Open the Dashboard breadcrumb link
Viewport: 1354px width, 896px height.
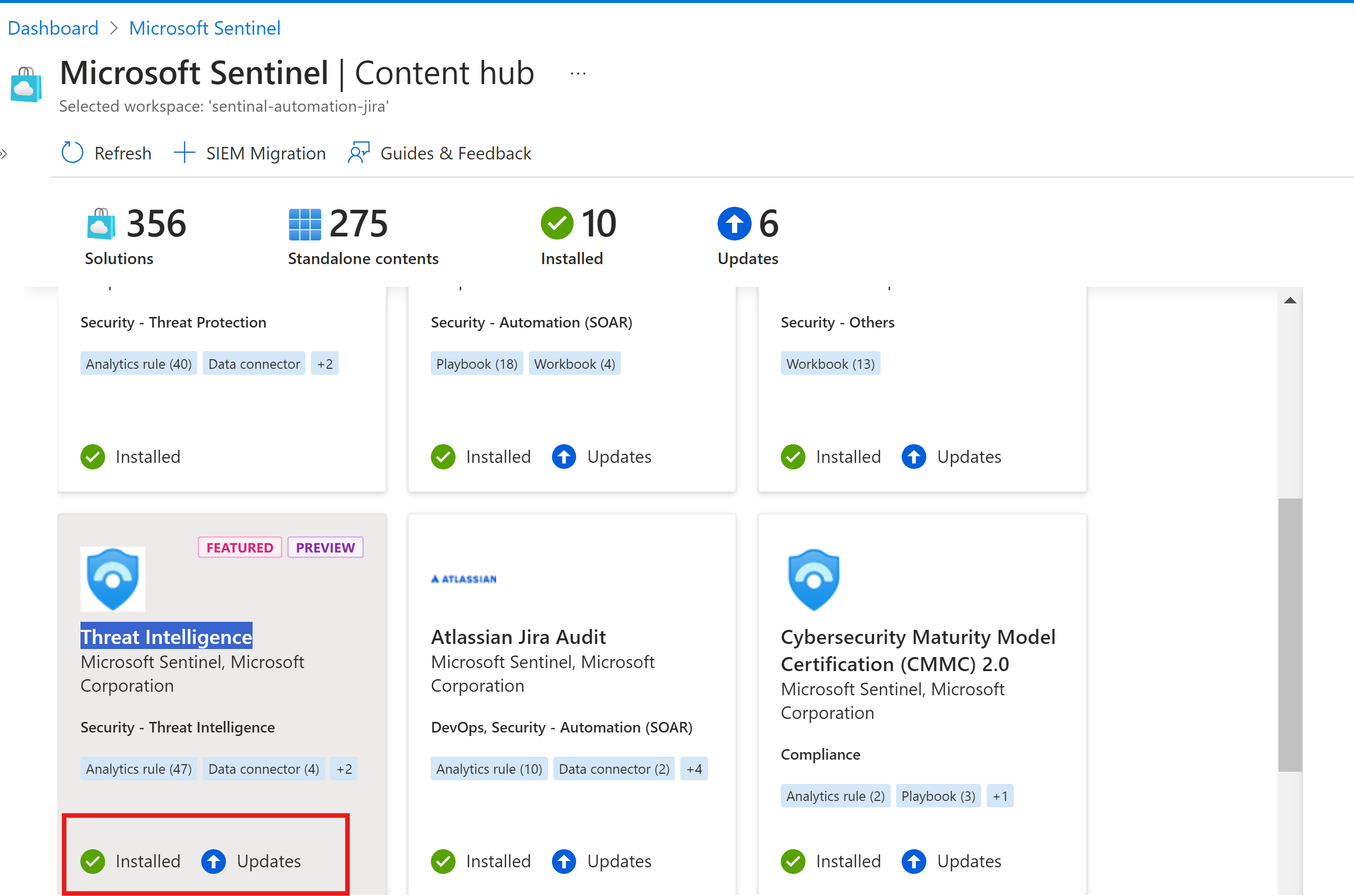point(53,28)
